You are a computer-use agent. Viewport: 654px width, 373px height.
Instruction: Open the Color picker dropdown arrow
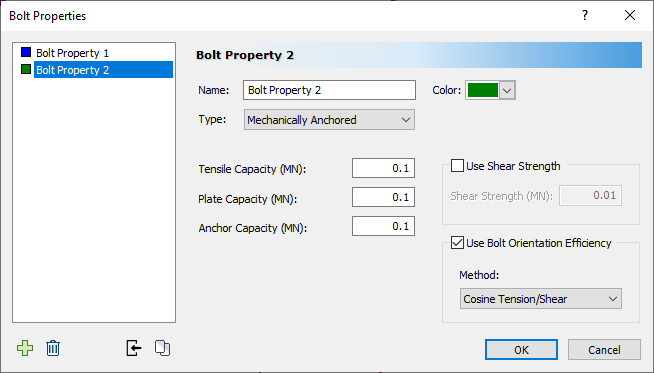507,90
